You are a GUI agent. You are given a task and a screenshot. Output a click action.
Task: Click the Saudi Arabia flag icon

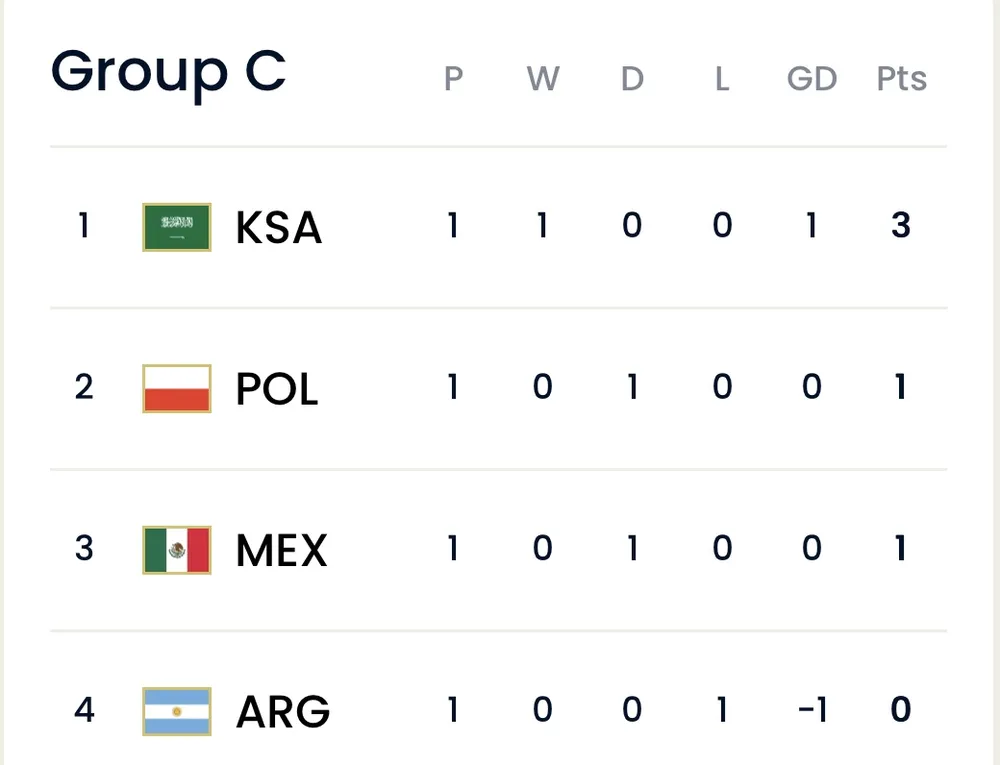(177, 227)
